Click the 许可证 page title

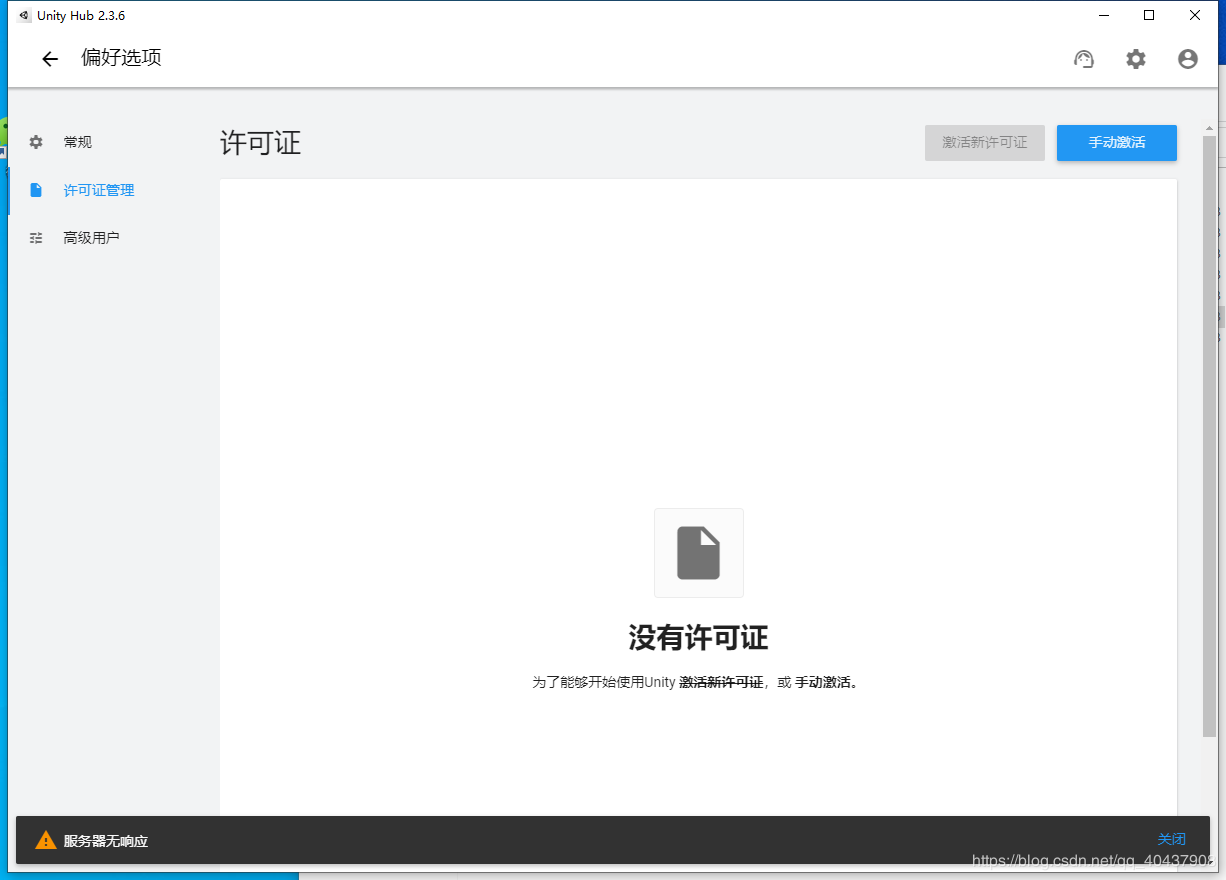tap(261, 143)
